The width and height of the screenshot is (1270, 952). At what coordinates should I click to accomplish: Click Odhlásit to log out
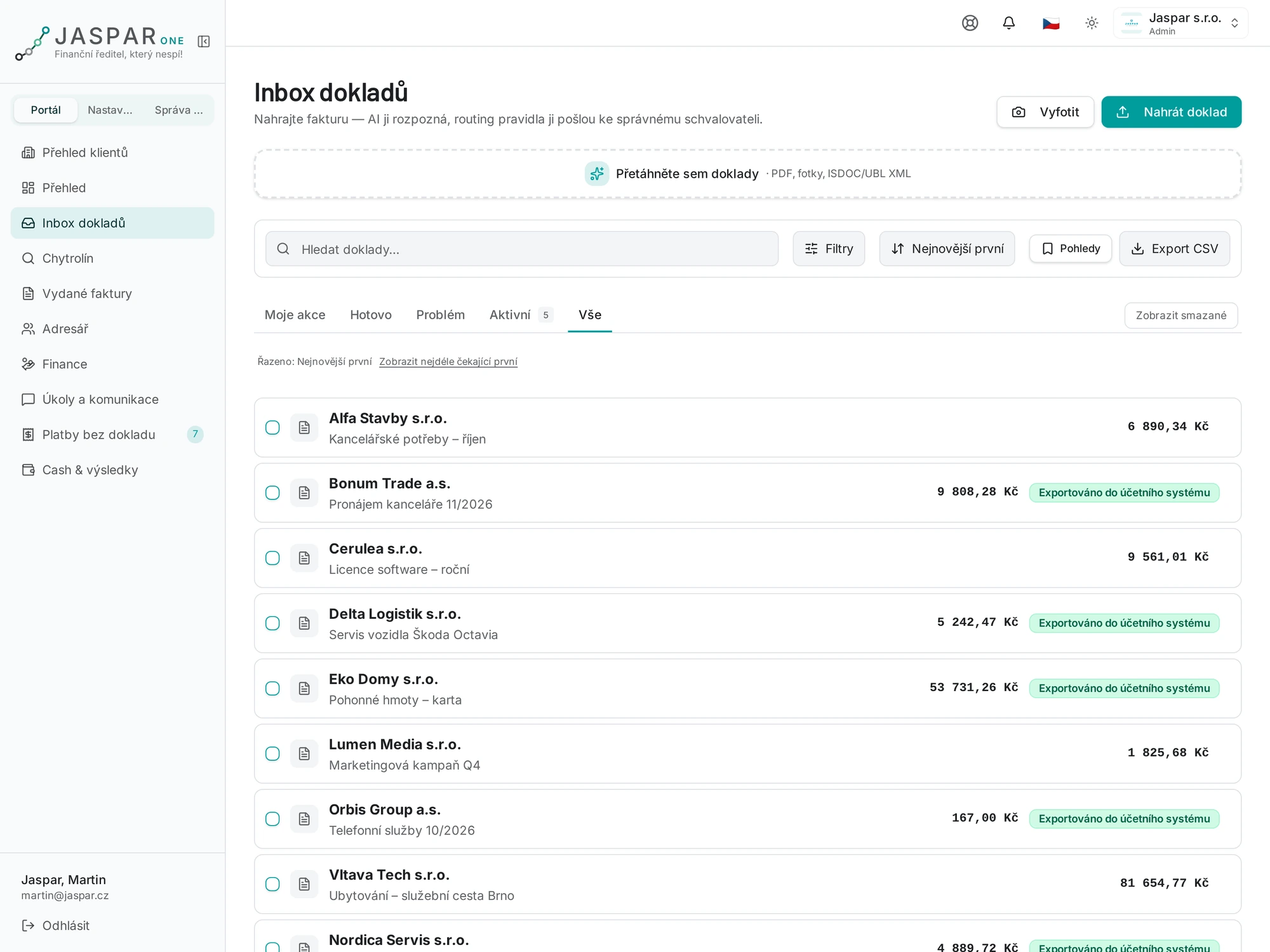pos(56,925)
